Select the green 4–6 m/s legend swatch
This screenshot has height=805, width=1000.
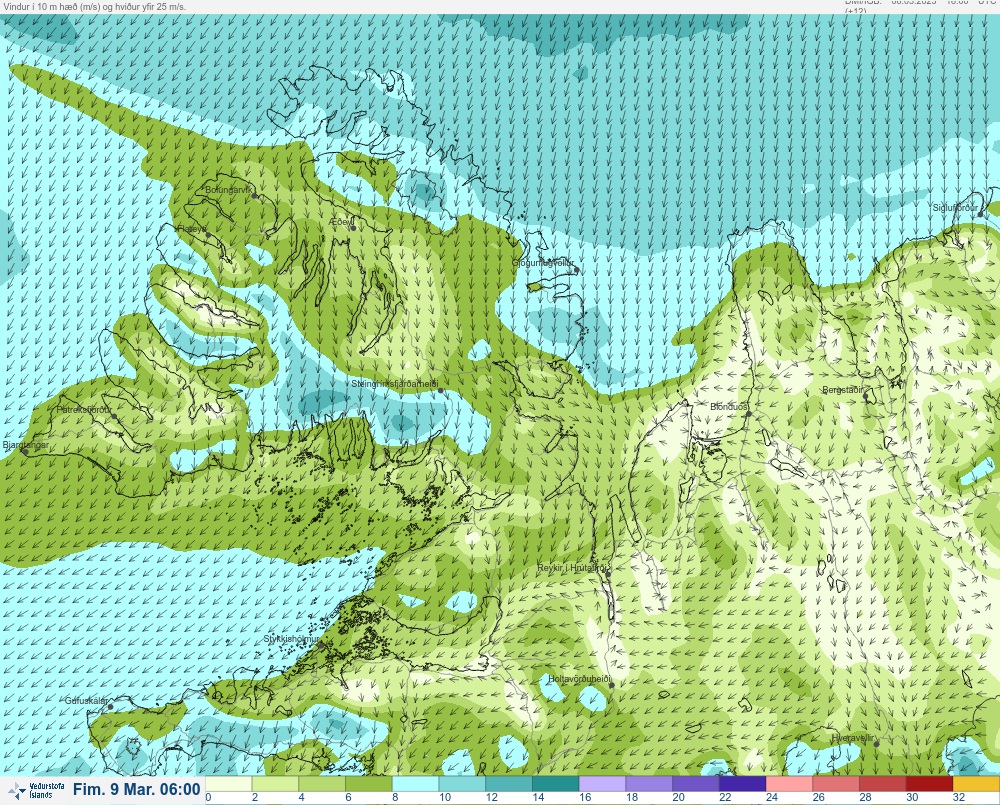pos(322,783)
